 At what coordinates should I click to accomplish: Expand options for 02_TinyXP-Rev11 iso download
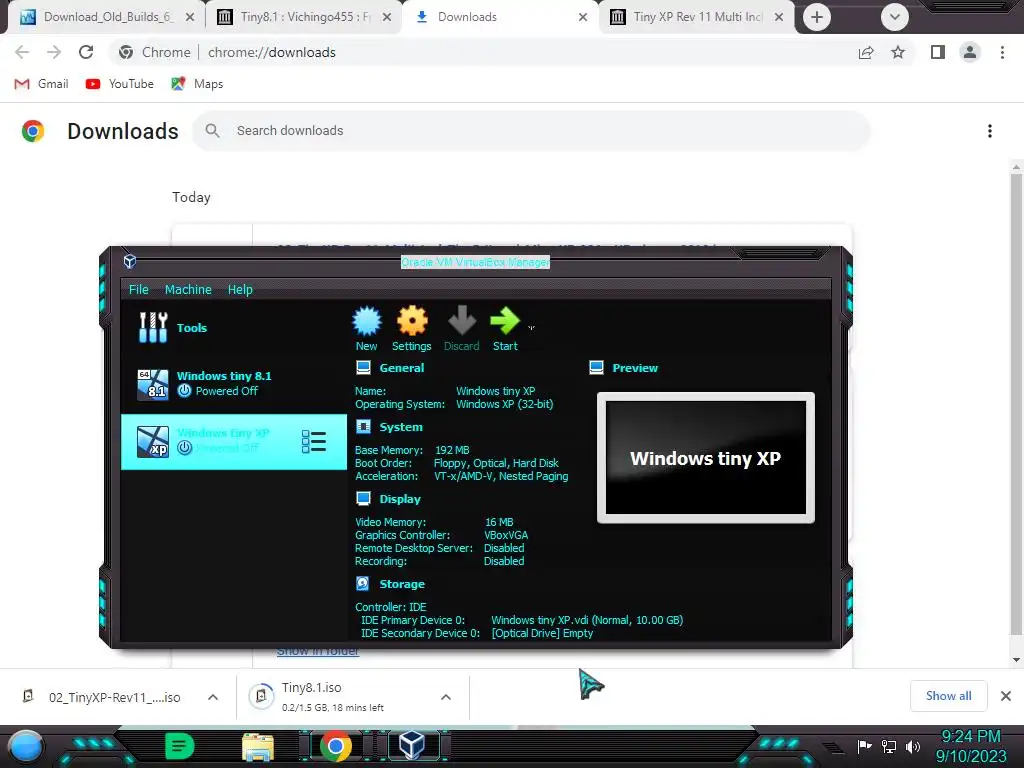(x=213, y=697)
